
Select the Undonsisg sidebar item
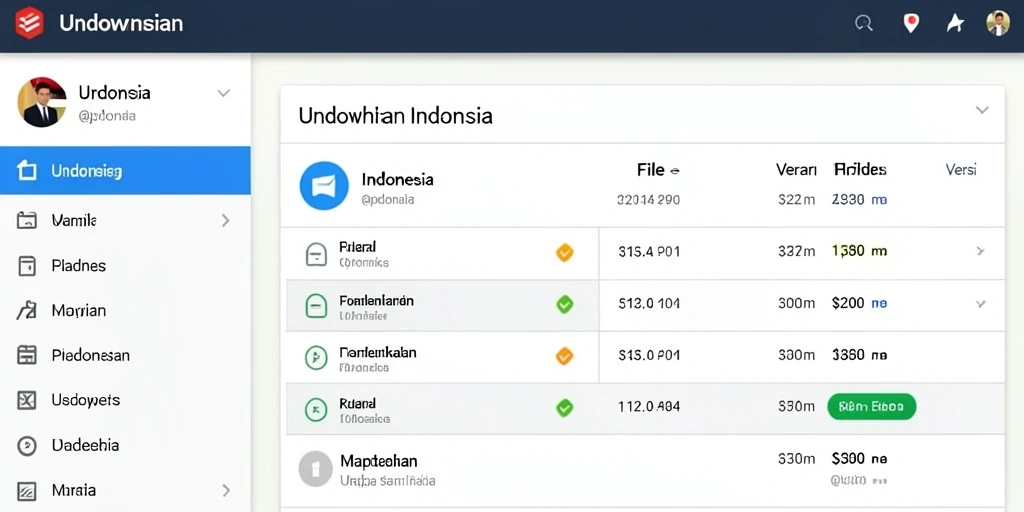click(x=125, y=170)
